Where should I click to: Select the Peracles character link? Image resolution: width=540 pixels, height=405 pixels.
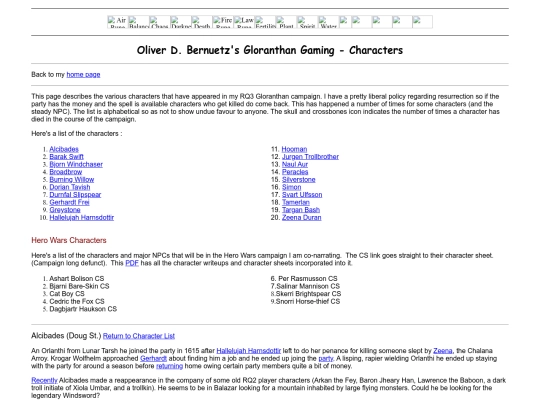295,172
